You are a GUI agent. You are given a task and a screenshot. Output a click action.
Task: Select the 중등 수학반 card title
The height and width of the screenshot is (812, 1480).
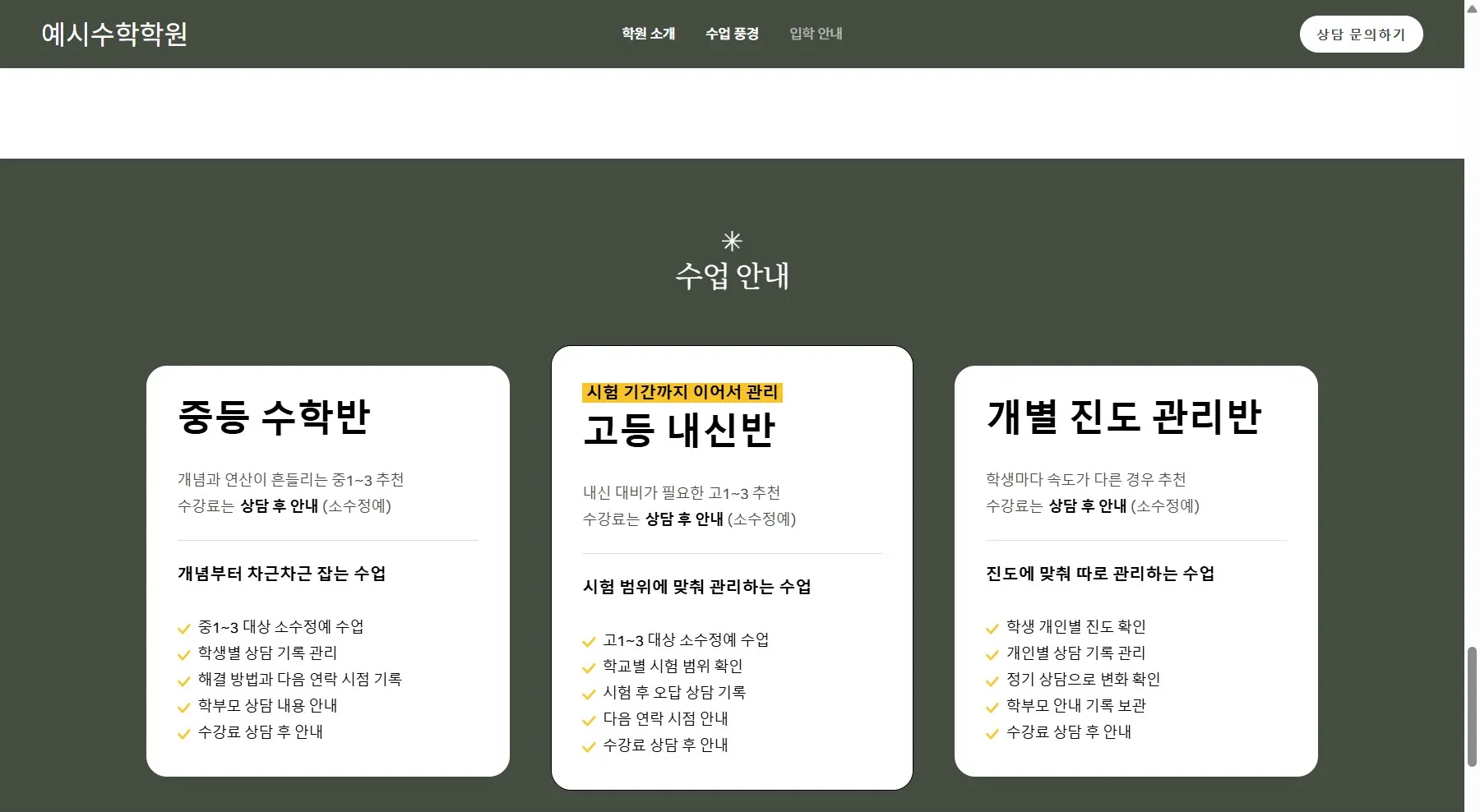tap(274, 416)
